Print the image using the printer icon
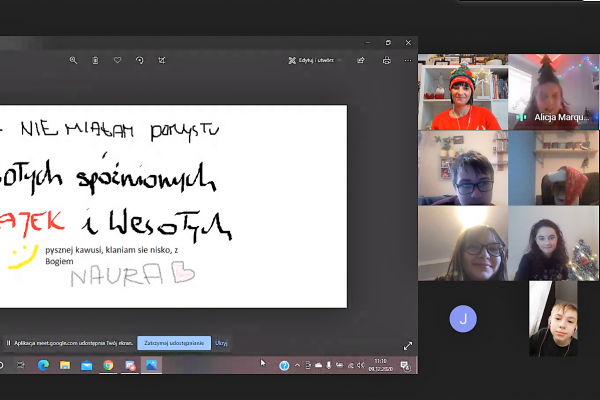Viewport: 600px width, 400px height. tap(385, 60)
